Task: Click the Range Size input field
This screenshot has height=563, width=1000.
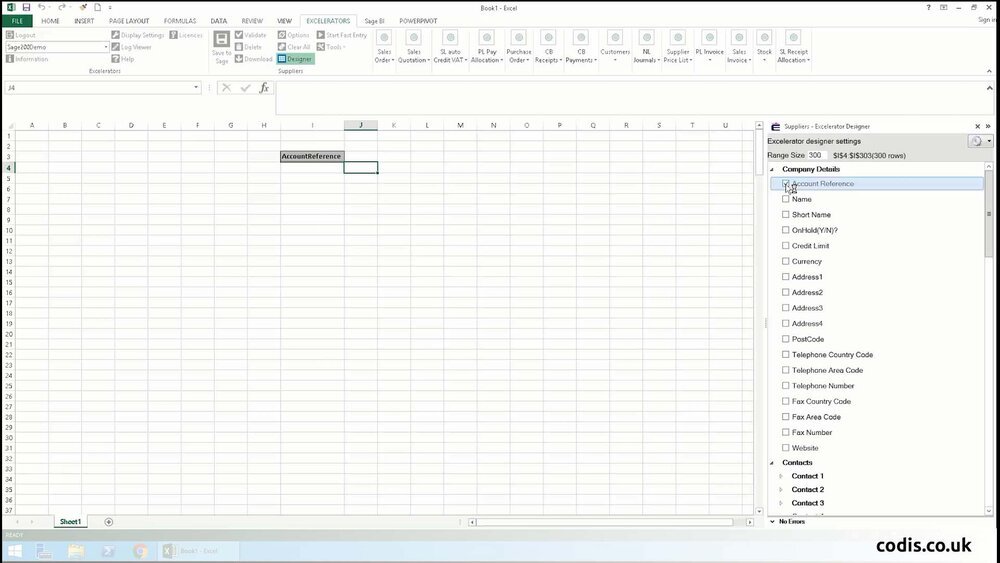Action: coord(816,155)
